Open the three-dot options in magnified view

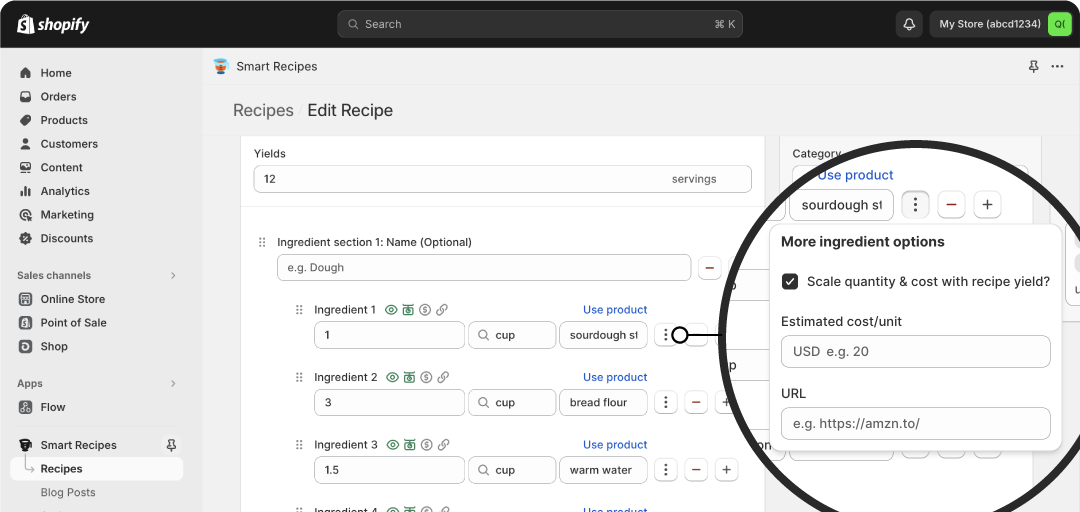pyautogui.click(x=915, y=205)
